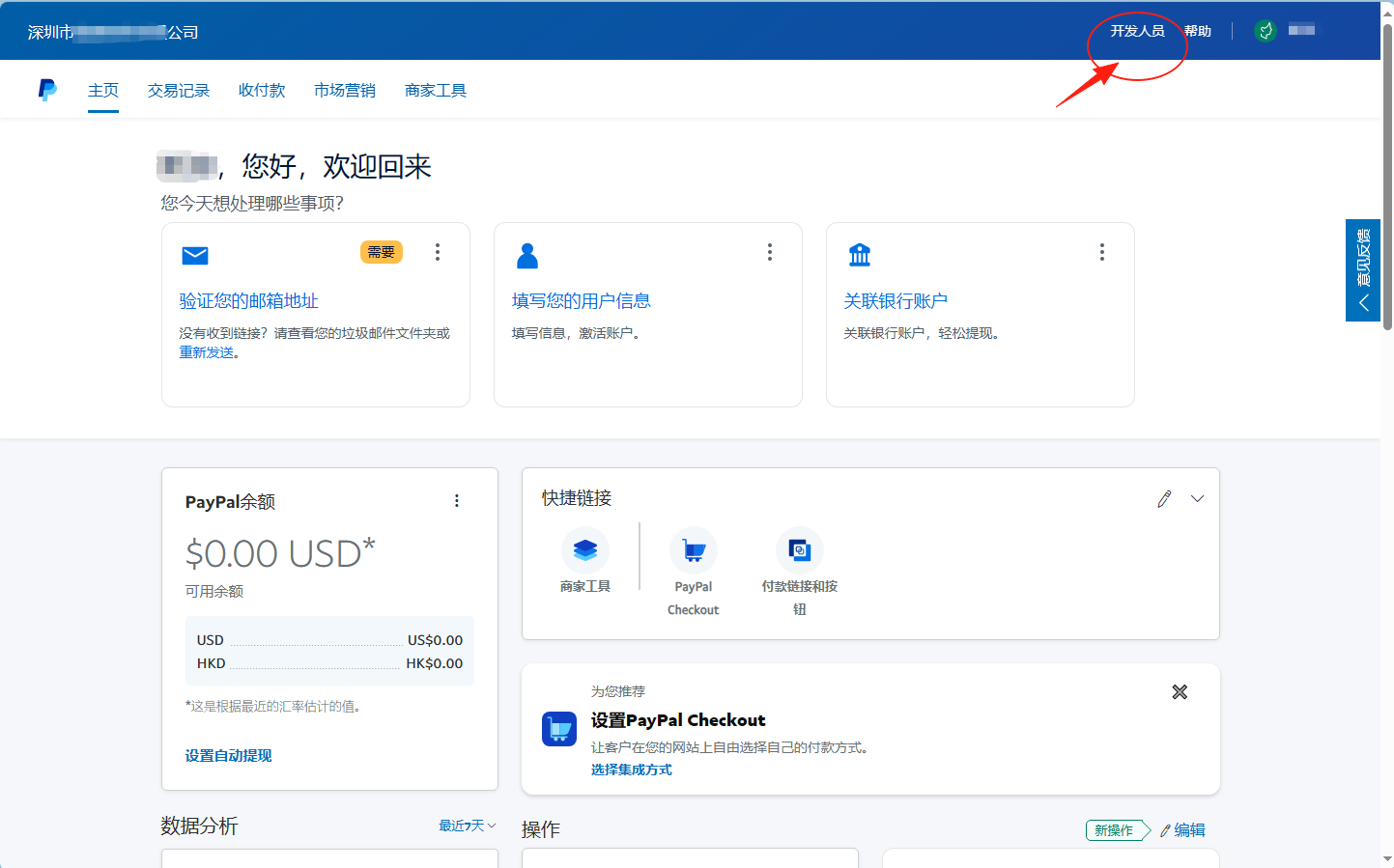This screenshot has height=868, width=1394.
Task: Click the PayPal logo icon
Action: coord(47,90)
